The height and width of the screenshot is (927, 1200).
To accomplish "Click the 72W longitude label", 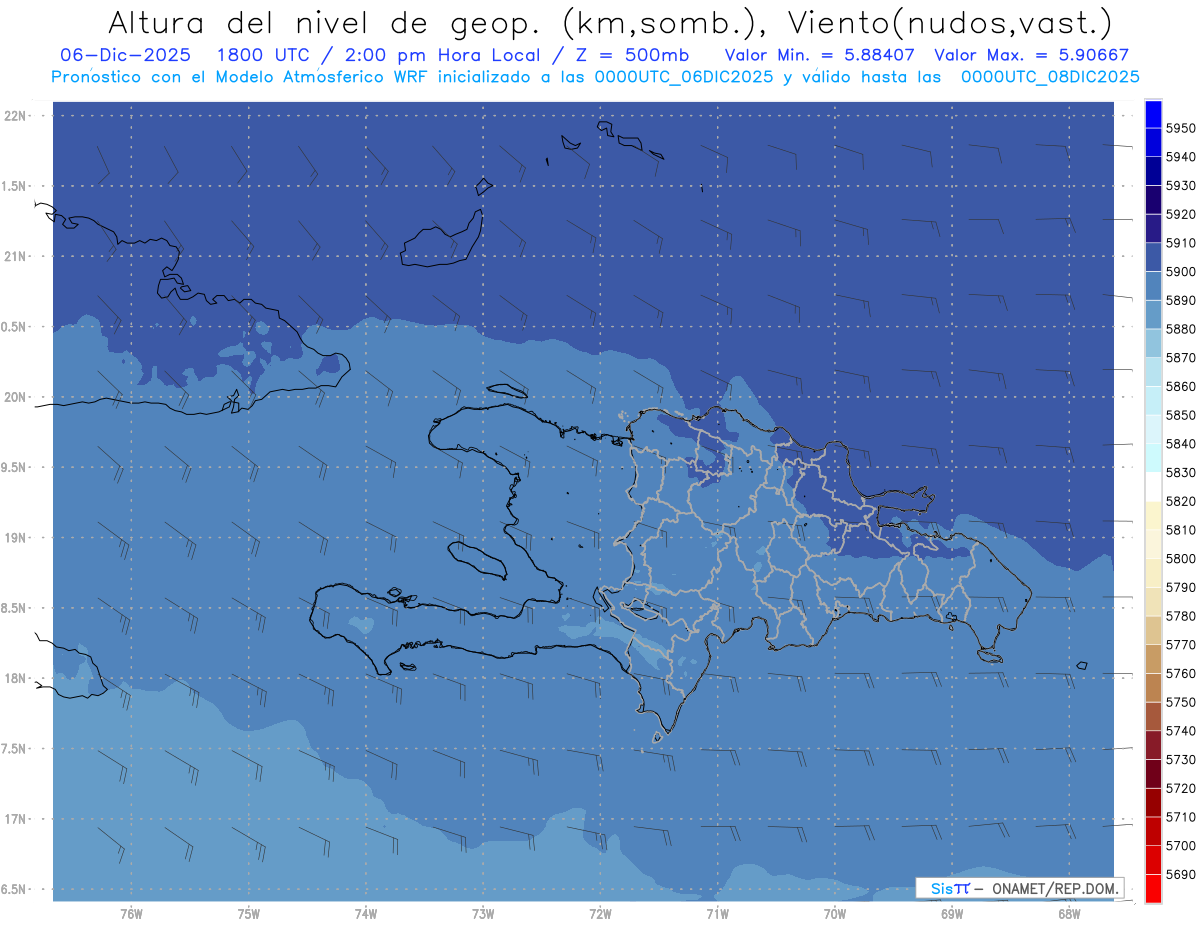I will click(600, 914).
